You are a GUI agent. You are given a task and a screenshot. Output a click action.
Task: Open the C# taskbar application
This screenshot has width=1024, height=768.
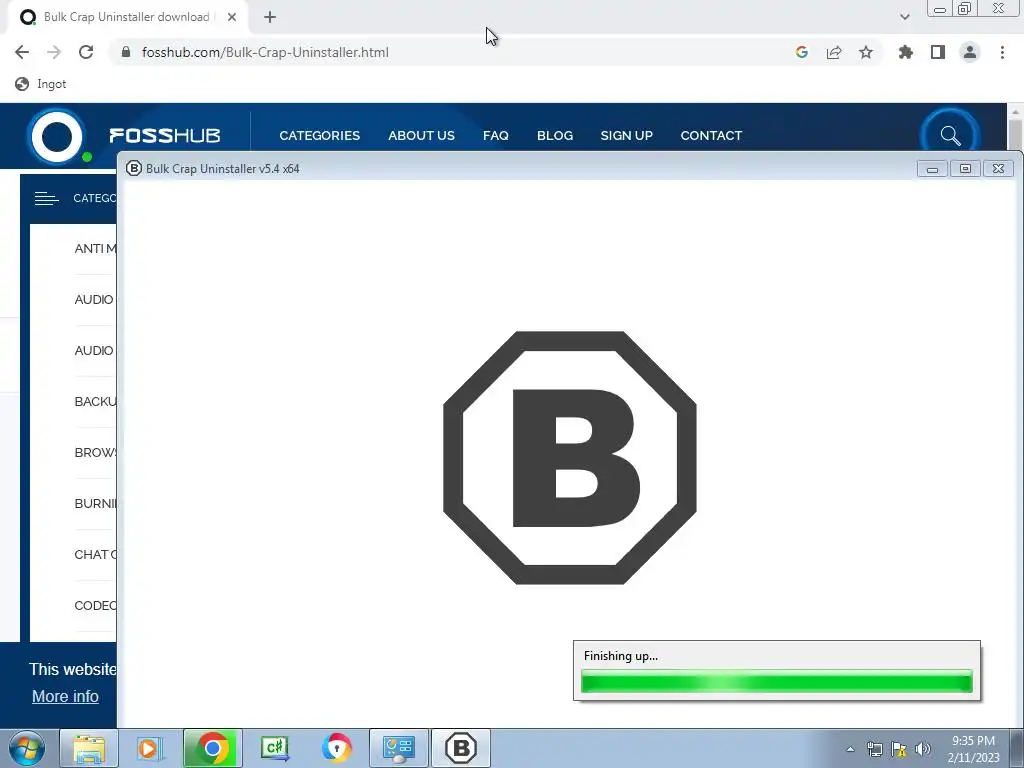(274, 748)
